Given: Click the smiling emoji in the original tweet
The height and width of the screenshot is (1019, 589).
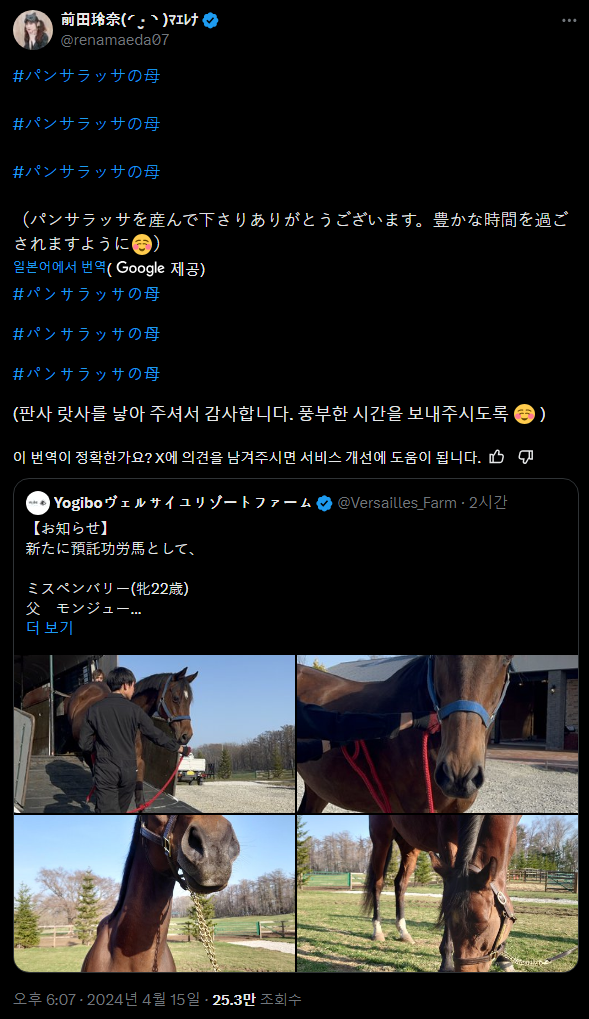Looking at the screenshot, I should tap(141, 244).
